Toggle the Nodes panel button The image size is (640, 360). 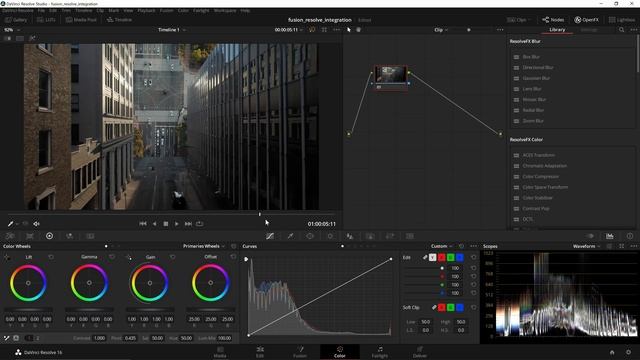[553, 20]
